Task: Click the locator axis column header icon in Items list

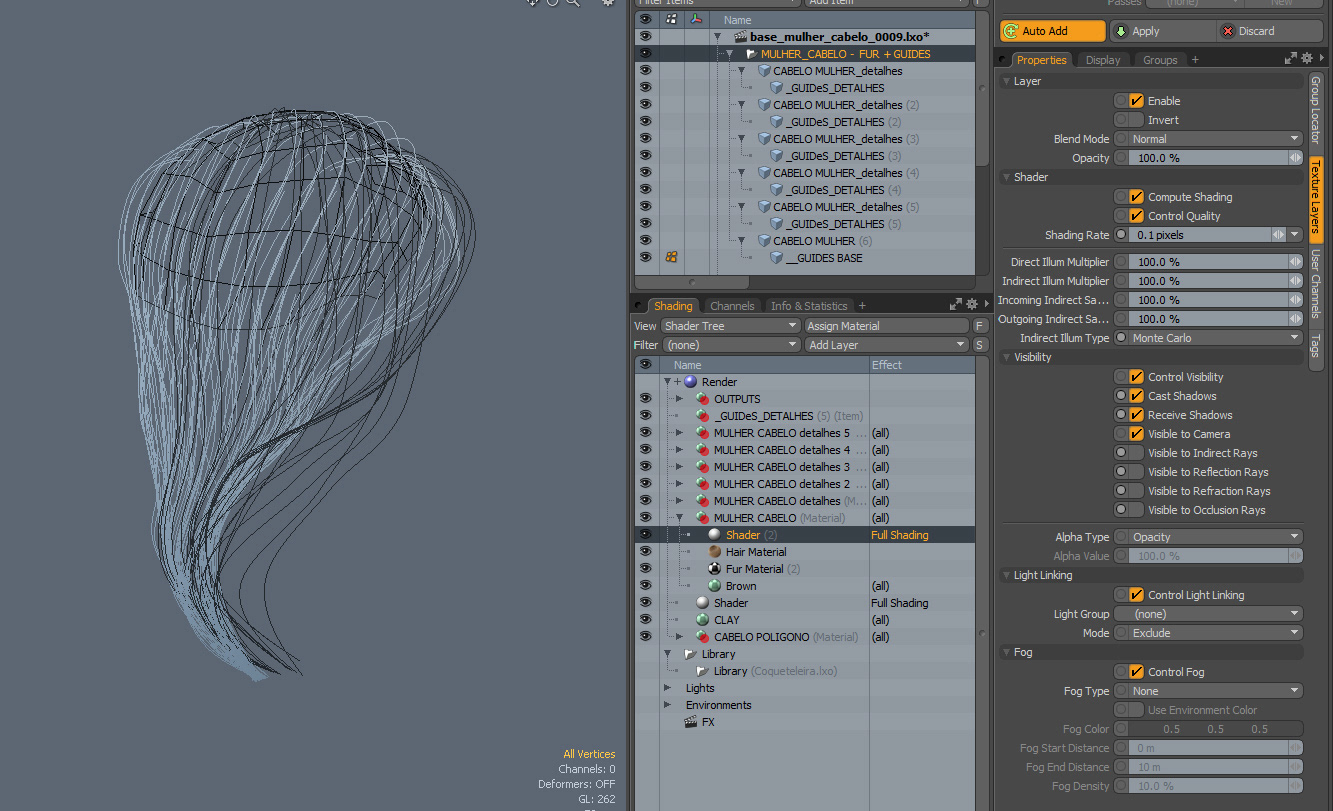Action: [697, 19]
